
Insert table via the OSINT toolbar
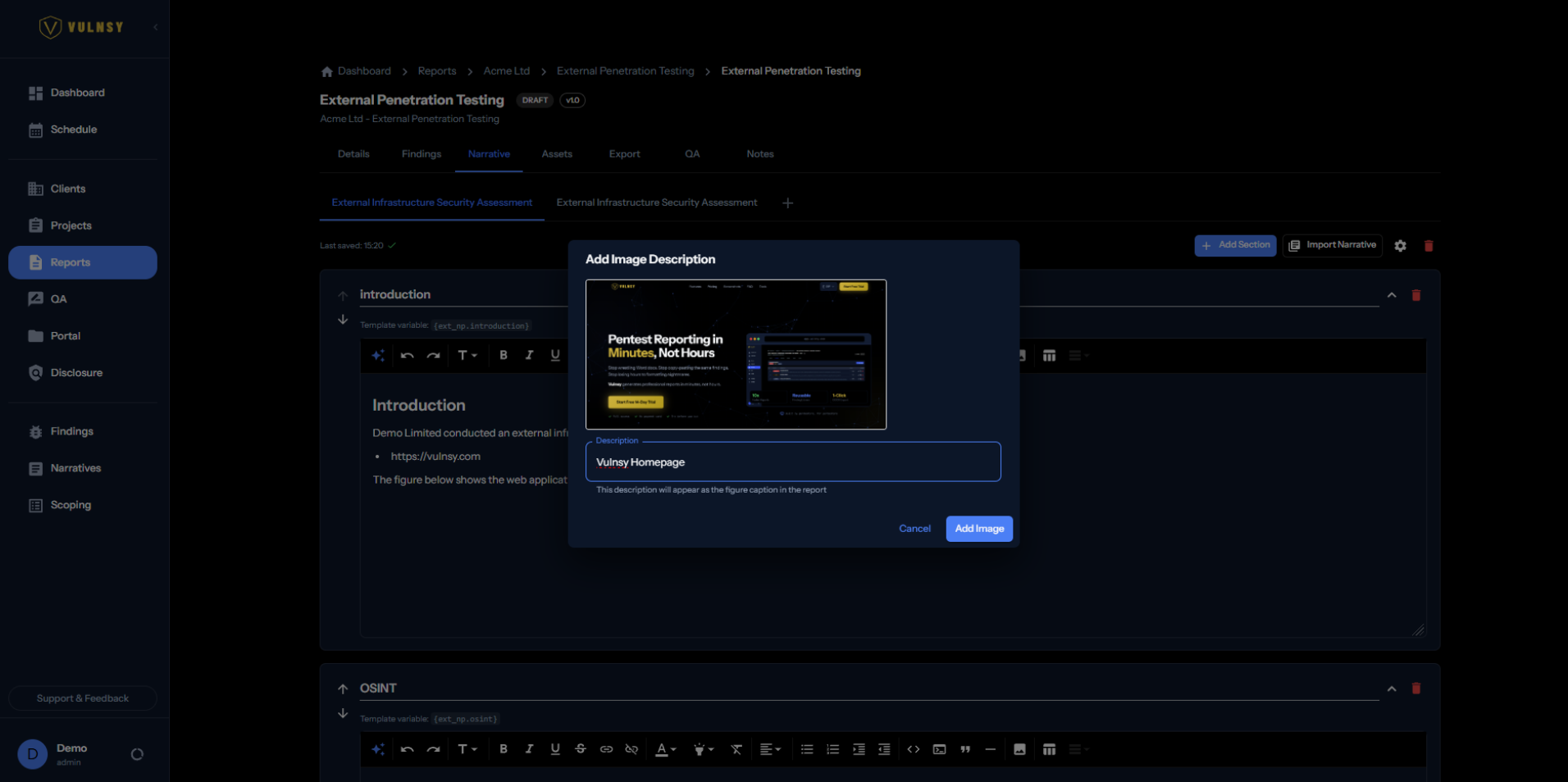pos(1049,749)
